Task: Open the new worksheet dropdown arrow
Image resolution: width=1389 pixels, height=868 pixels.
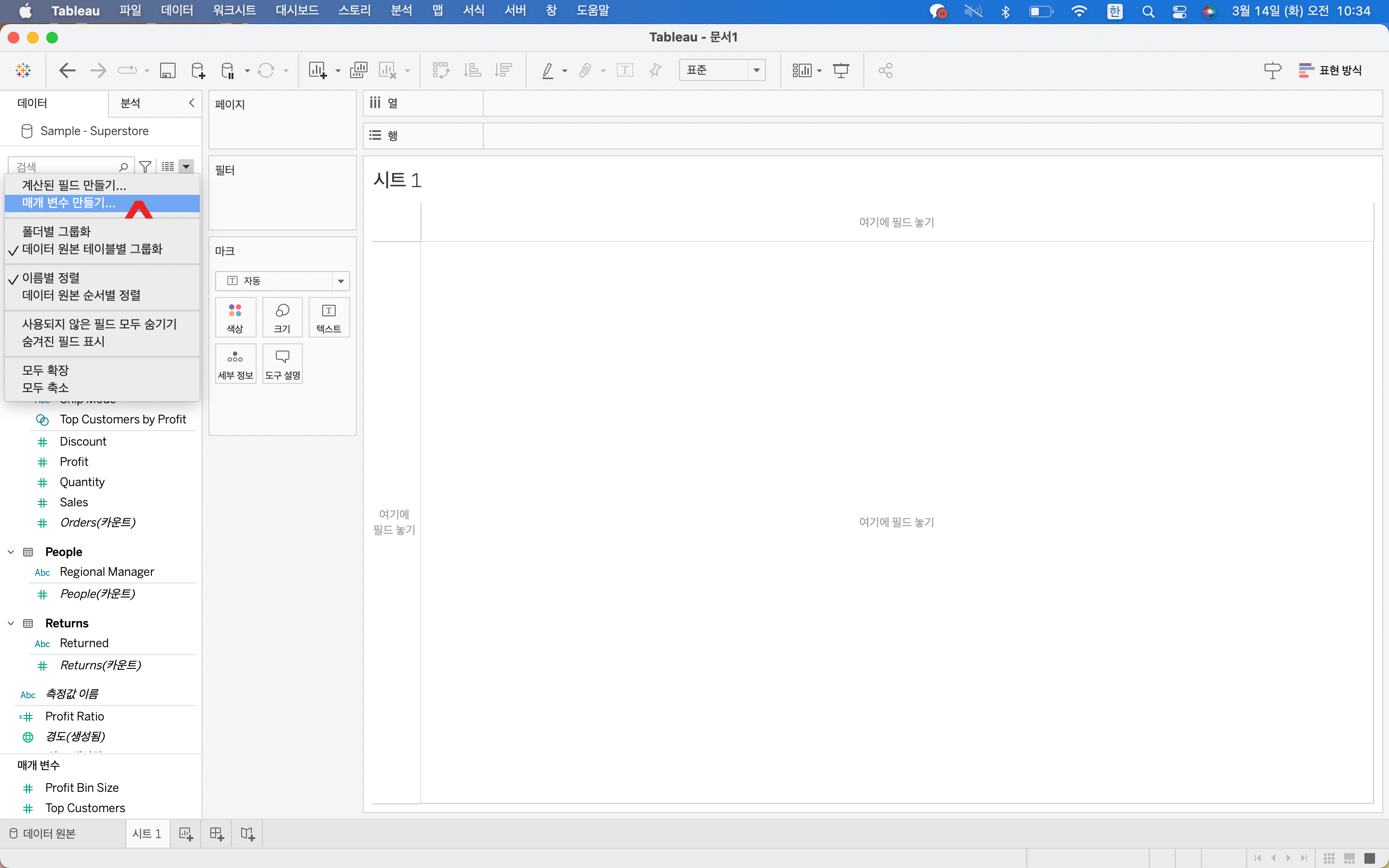Action: (x=338, y=70)
